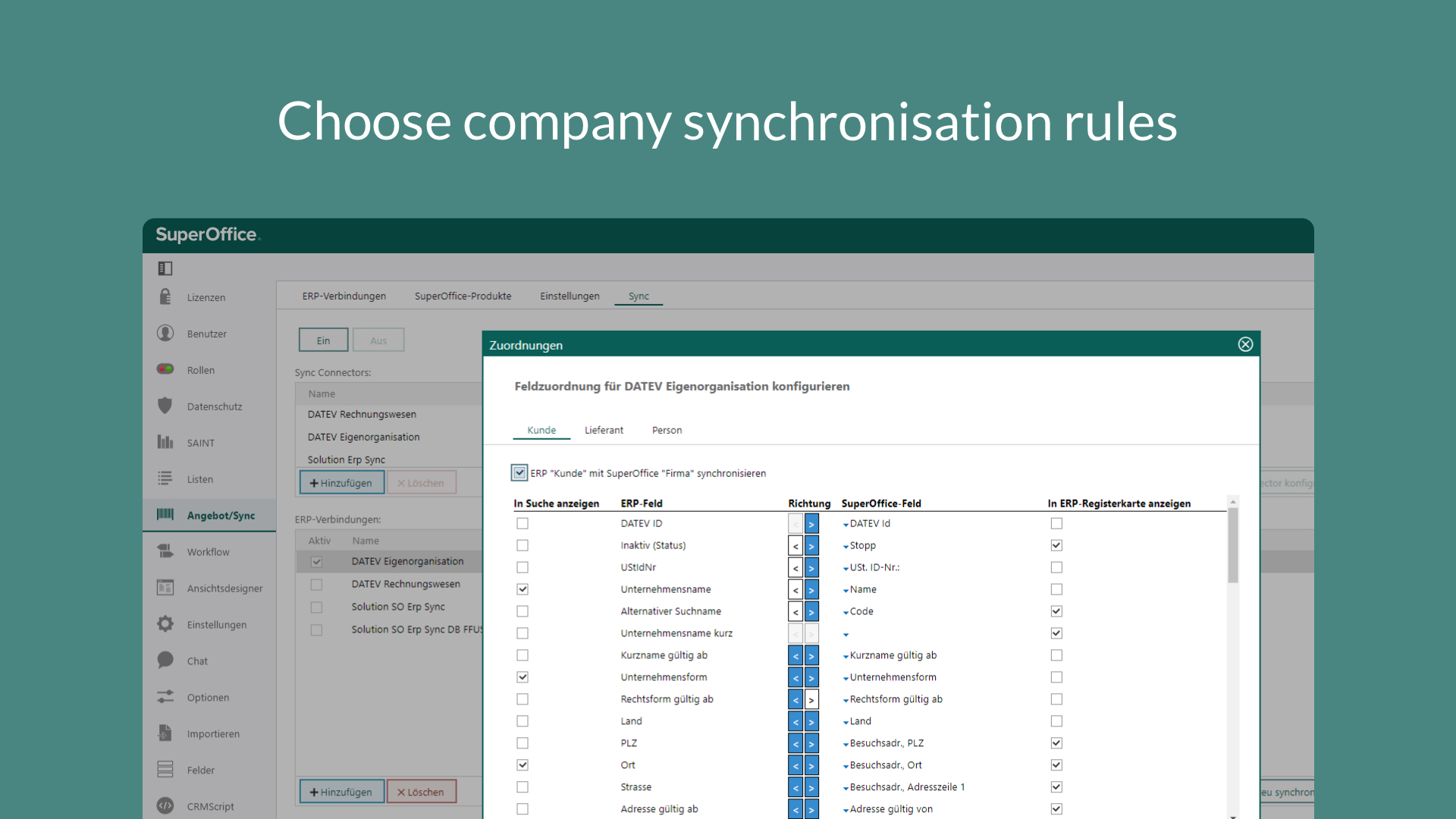
Task: Toggle ERP-Registerkarte checkbox for Besuchsadr., PLZ
Action: (x=1056, y=743)
